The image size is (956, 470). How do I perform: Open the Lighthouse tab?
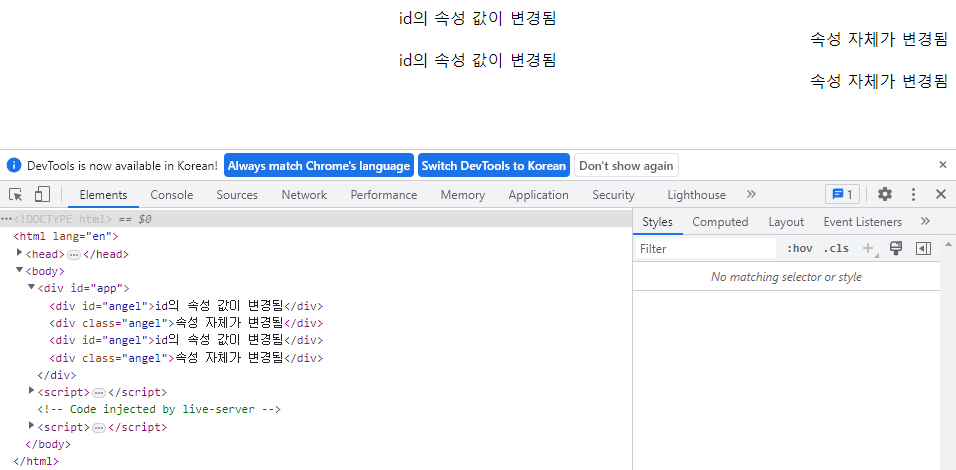pos(696,195)
